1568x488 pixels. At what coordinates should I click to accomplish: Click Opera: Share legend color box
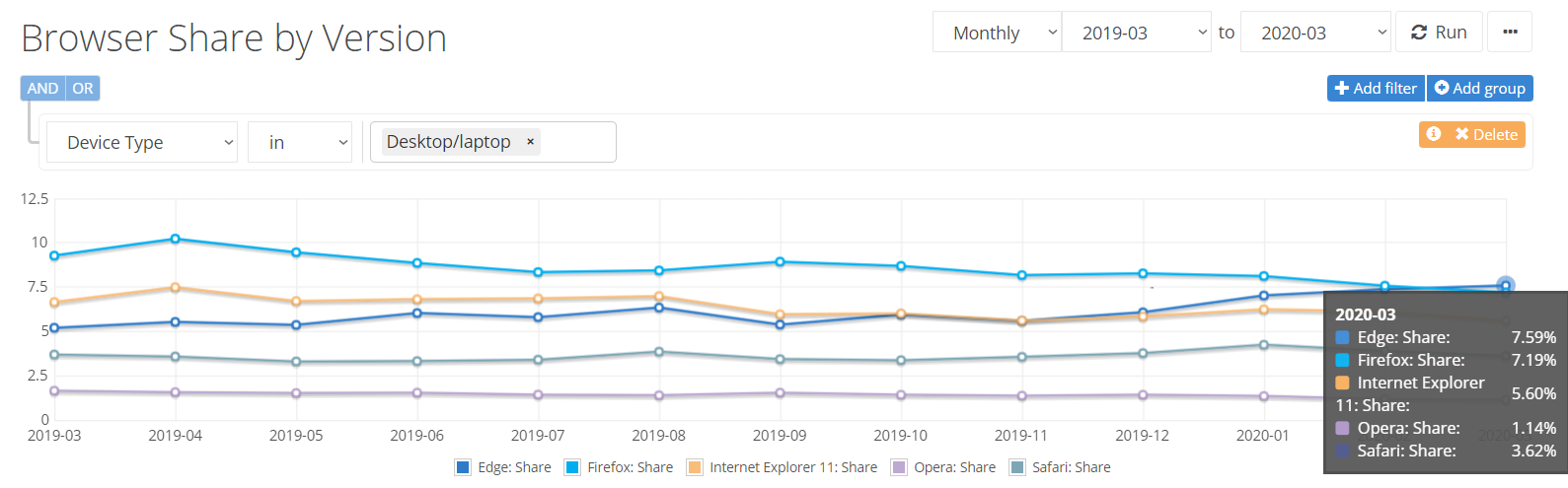coord(899,467)
